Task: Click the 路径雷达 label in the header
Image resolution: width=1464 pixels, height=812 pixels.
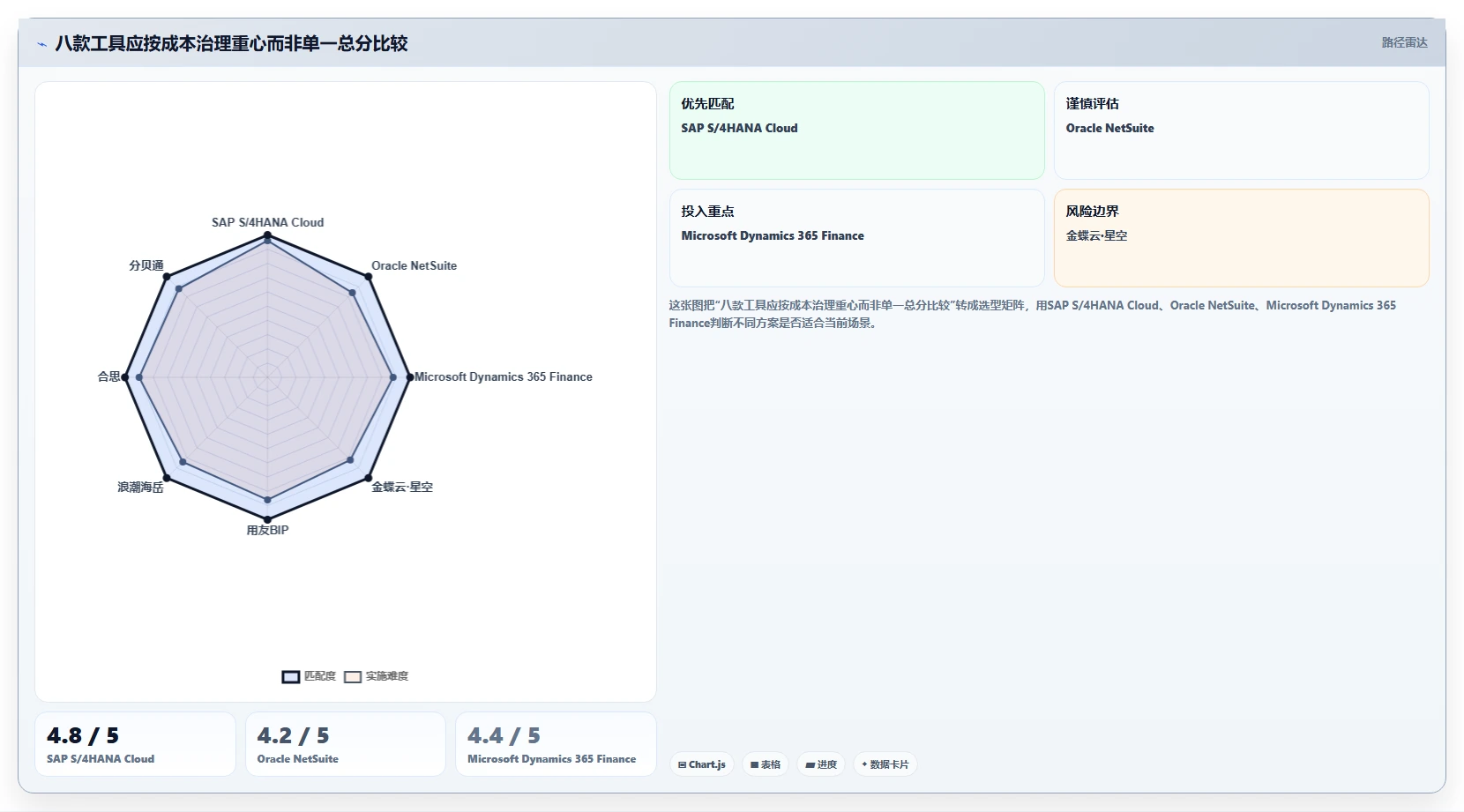Action: pos(1404,42)
